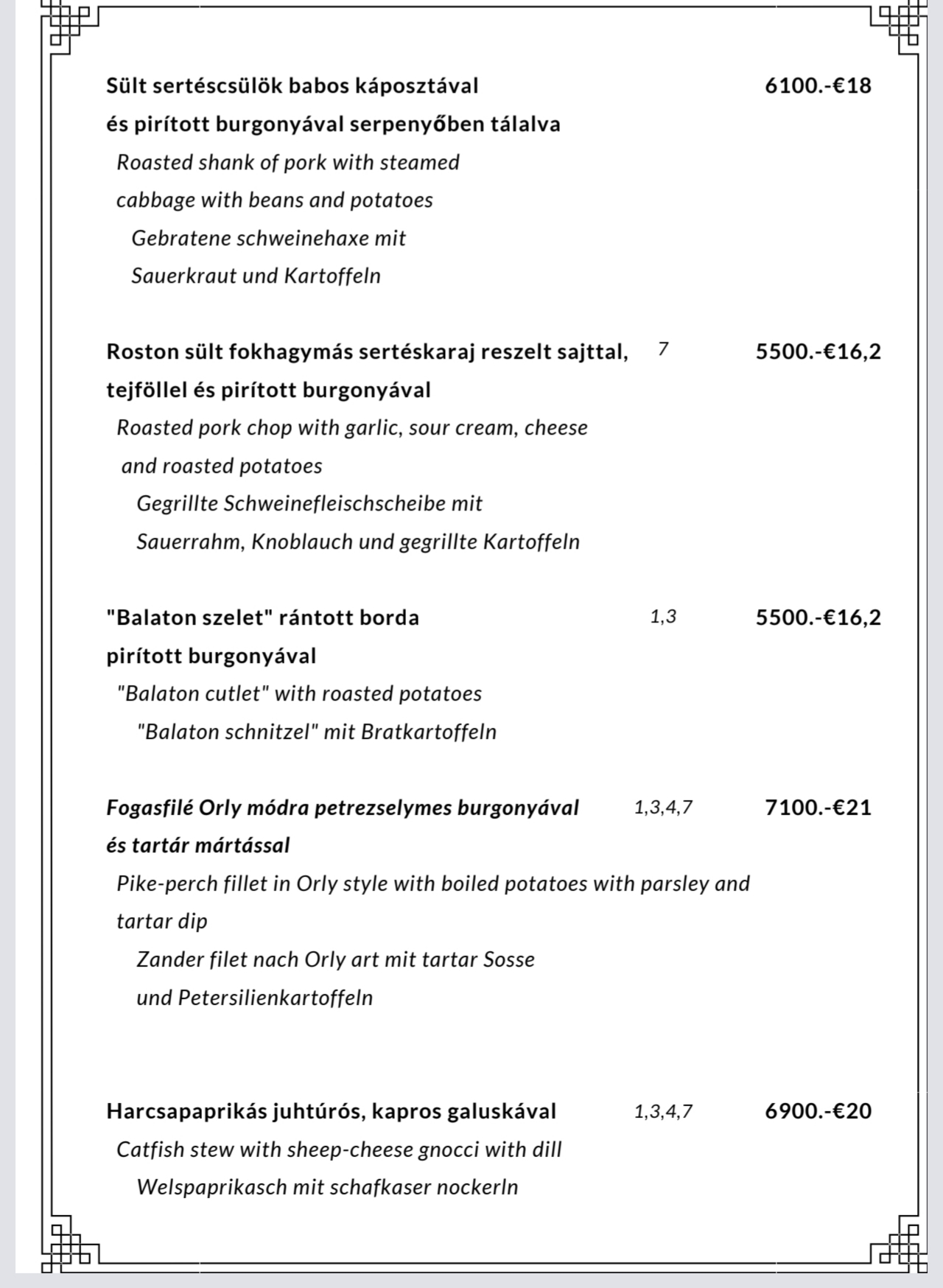The image size is (943, 1288).
Task: Click allergen number 7 beside pork chop
Action: 663,350
